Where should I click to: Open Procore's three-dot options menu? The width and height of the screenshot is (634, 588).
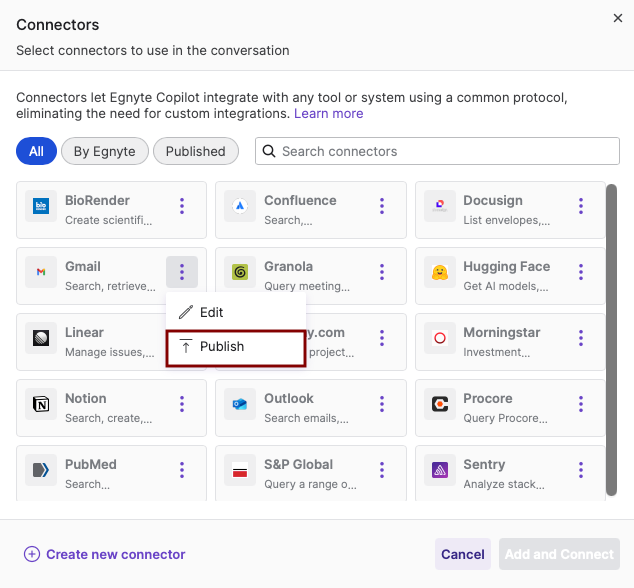coord(581,404)
